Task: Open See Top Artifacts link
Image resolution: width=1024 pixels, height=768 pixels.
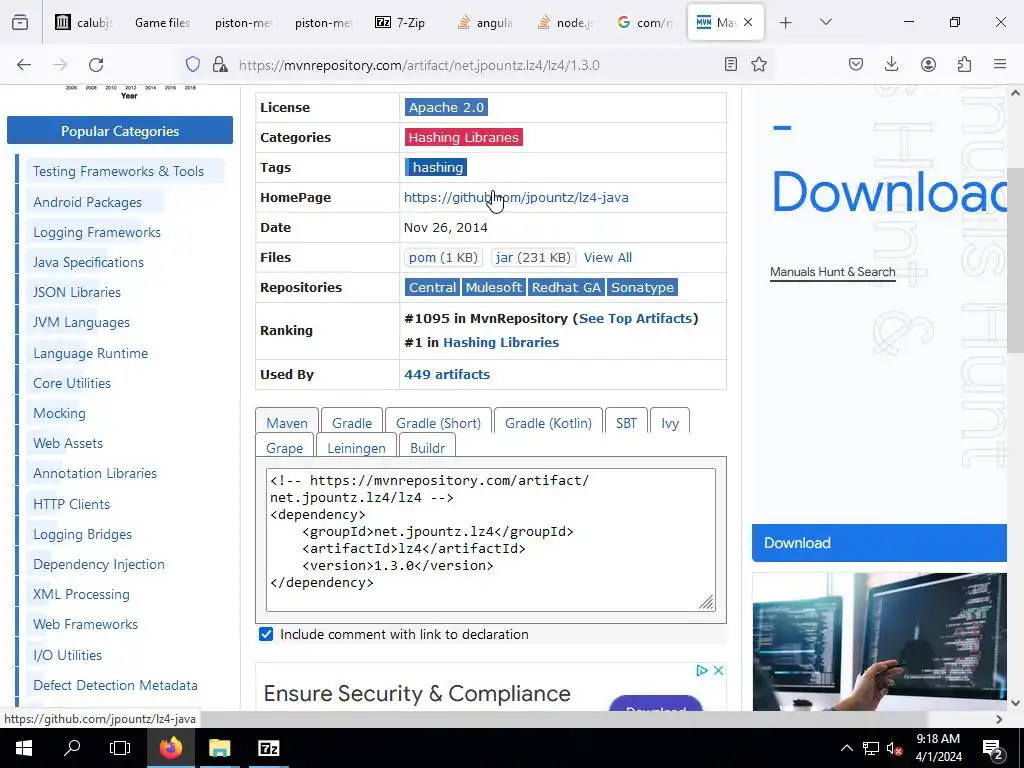Action: click(635, 318)
